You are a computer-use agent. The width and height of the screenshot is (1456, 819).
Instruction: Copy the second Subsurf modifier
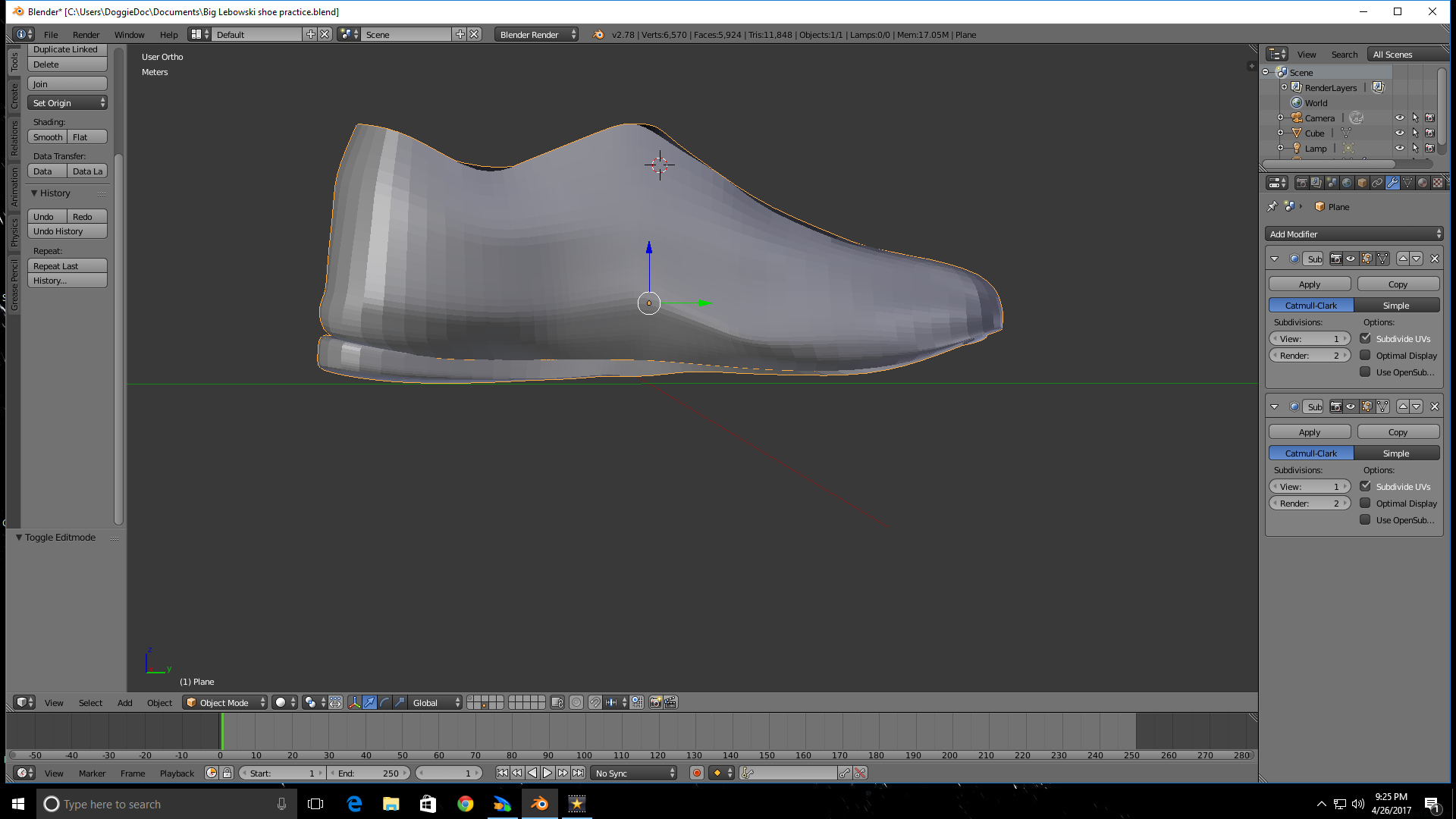tap(1398, 432)
